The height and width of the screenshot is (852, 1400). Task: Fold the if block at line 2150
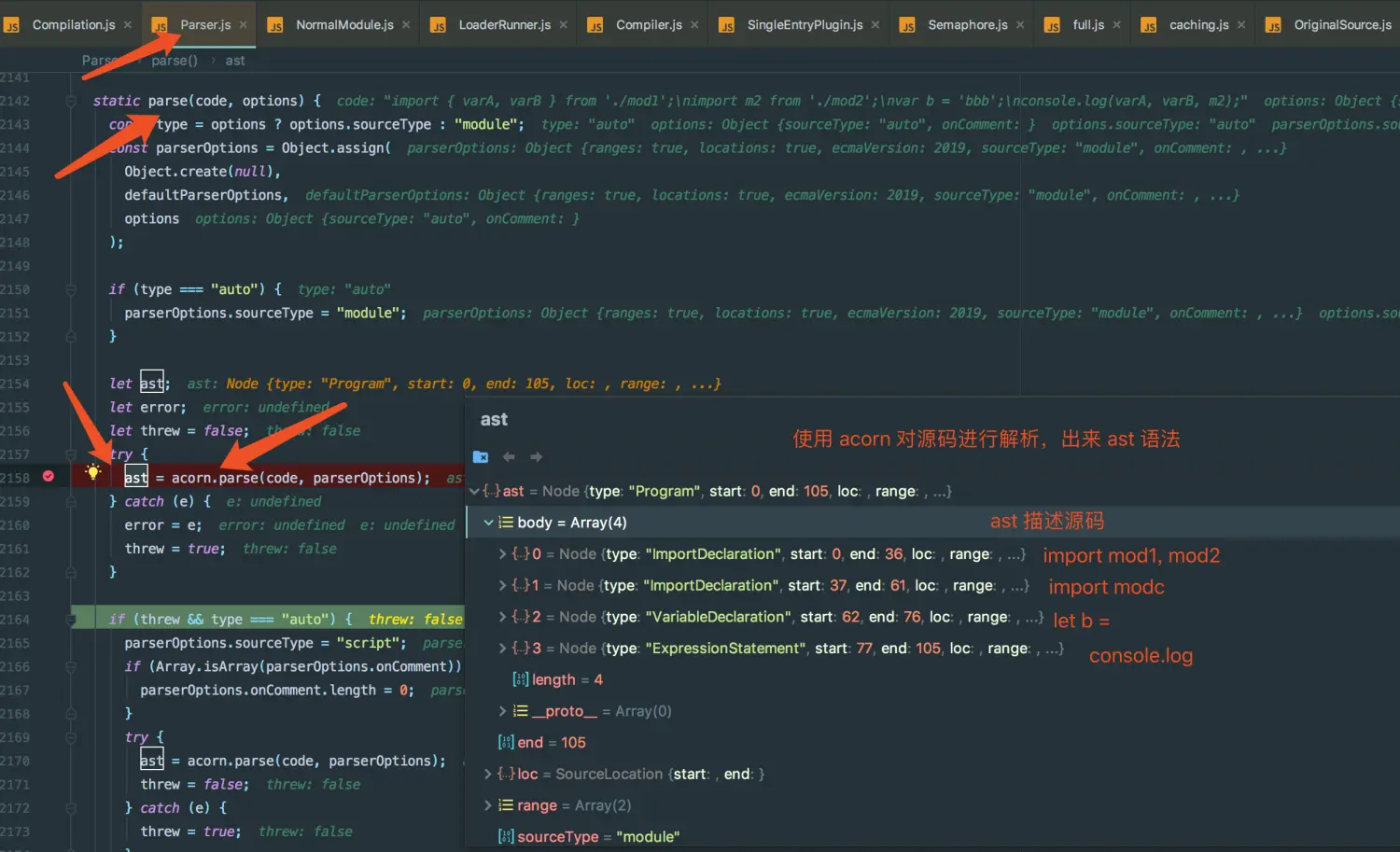click(x=71, y=289)
